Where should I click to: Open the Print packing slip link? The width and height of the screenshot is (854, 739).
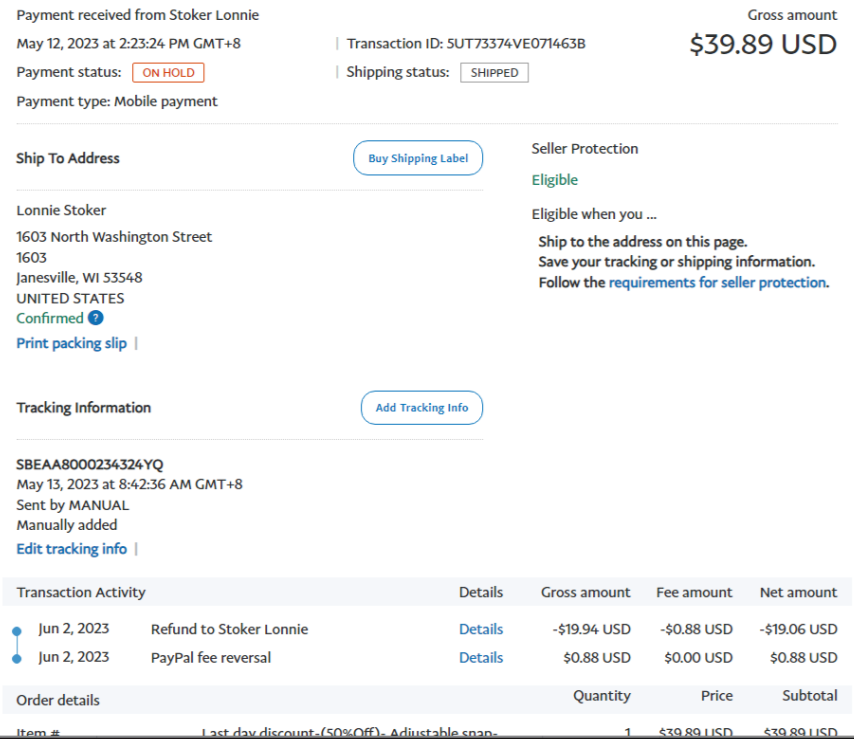coord(72,343)
